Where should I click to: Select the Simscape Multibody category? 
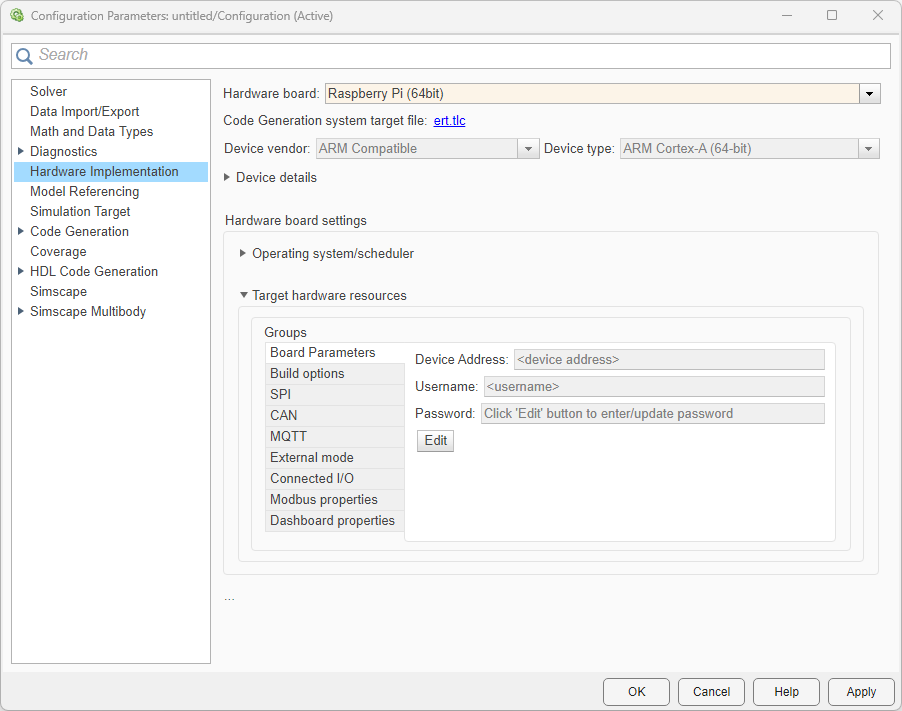click(x=88, y=311)
